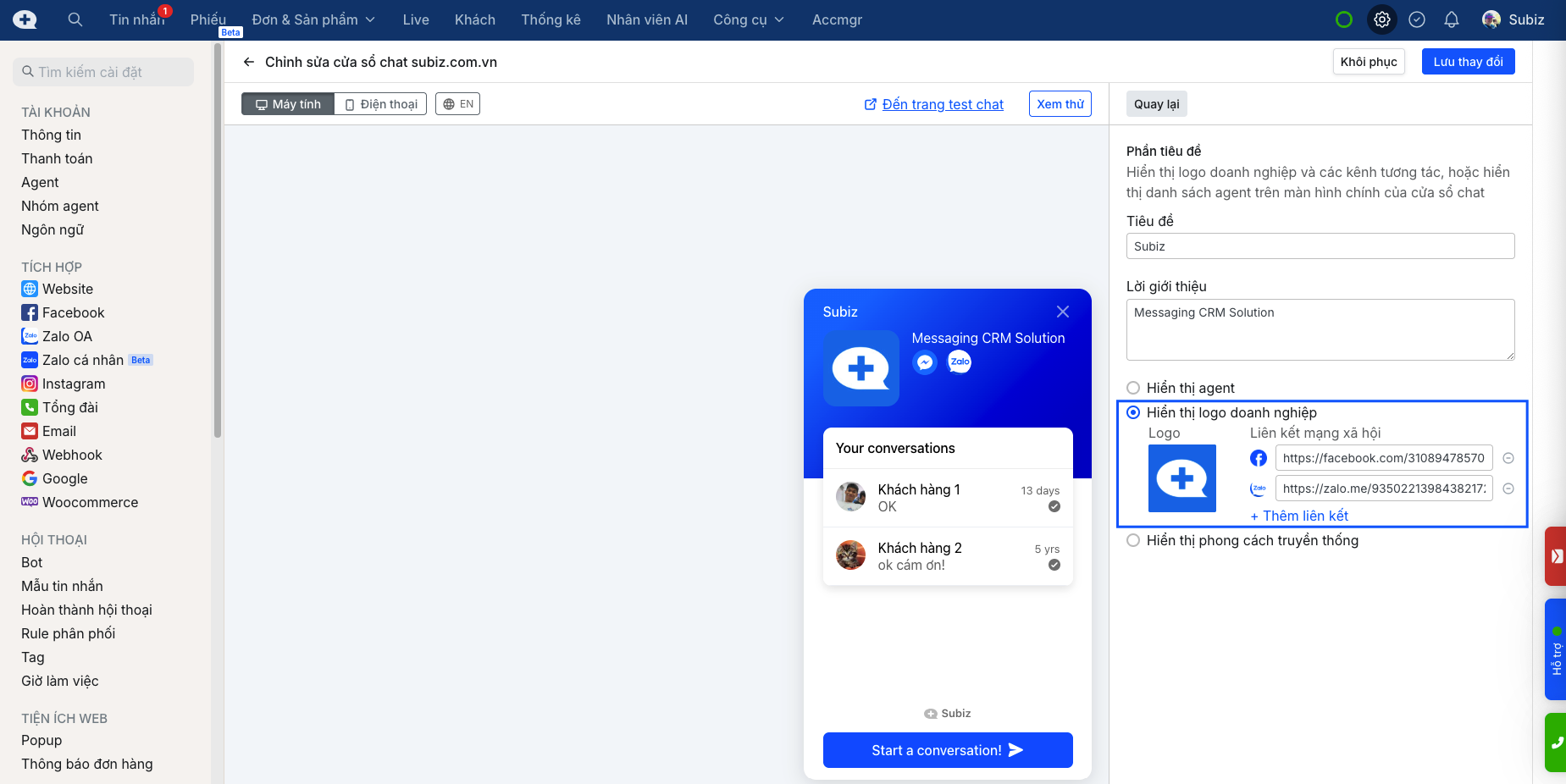Select "Hiển thị phong cách truyền thống"
1566x784 pixels.
pos(1133,540)
